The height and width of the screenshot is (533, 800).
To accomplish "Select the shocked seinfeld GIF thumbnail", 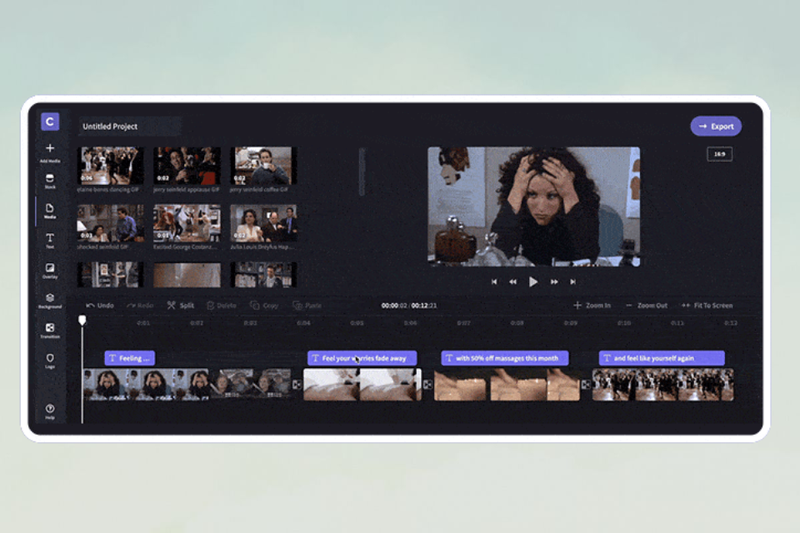I will pos(110,223).
